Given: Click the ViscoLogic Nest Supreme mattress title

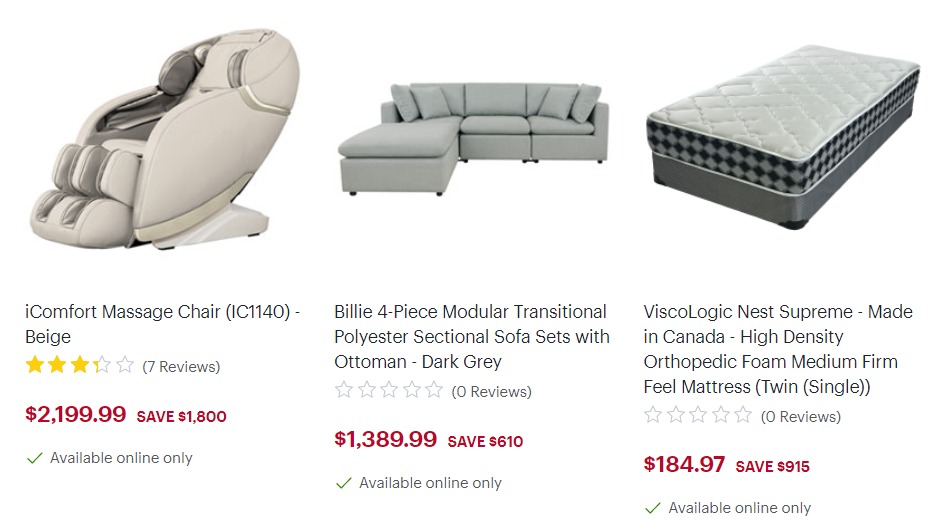Looking at the screenshot, I should pos(778,349).
